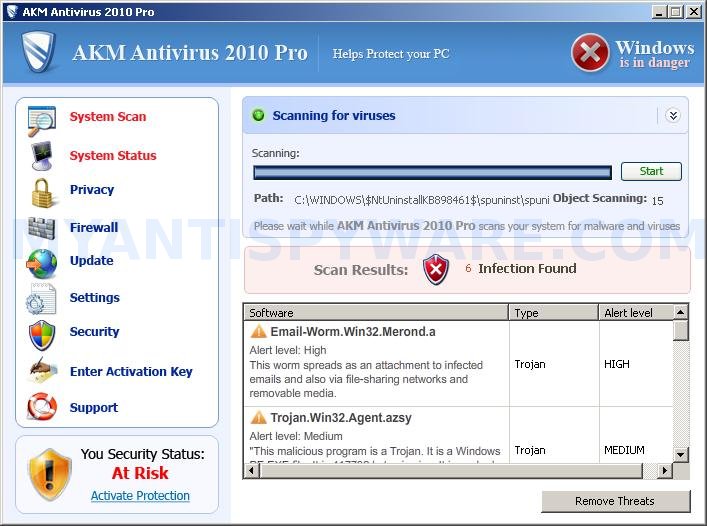Select the Security menu item

pos(95,332)
